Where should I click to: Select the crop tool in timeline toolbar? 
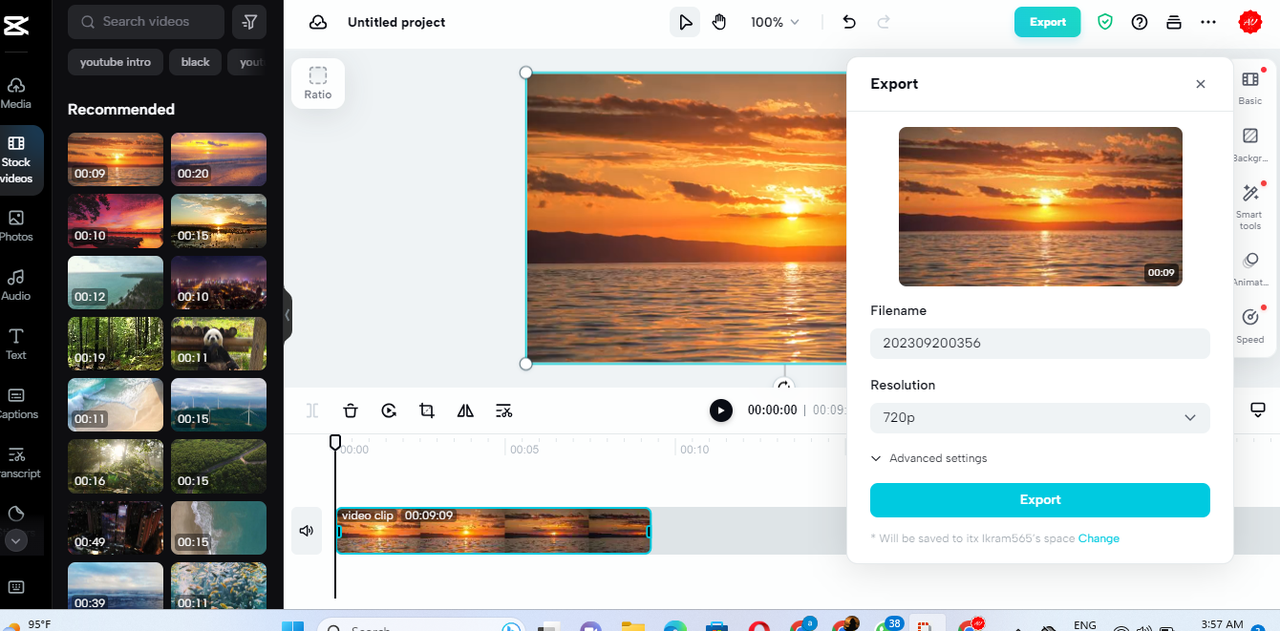pyautogui.click(x=427, y=410)
